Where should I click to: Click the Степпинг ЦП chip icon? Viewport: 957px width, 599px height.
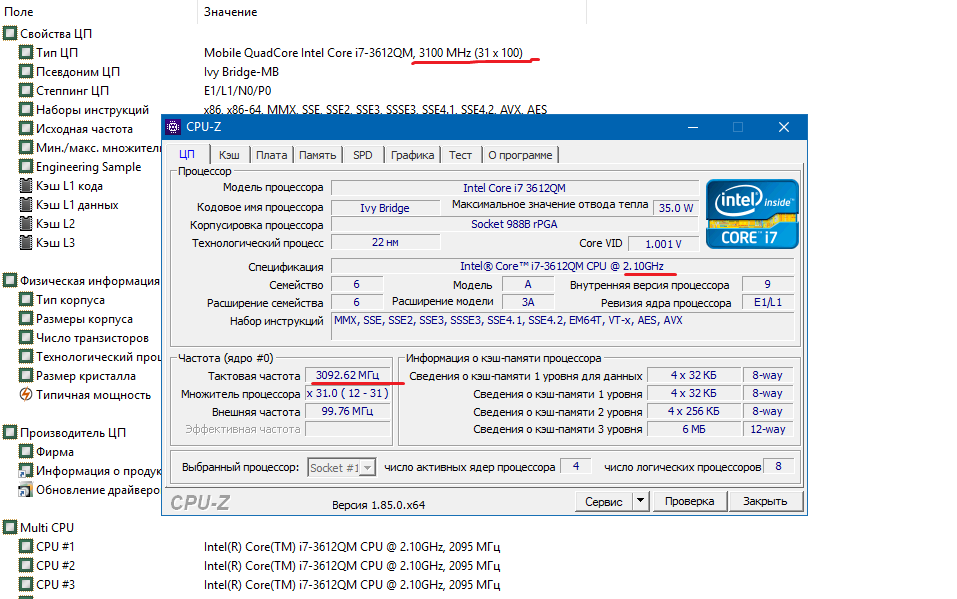pyautogui.click(x=26, y=90)
